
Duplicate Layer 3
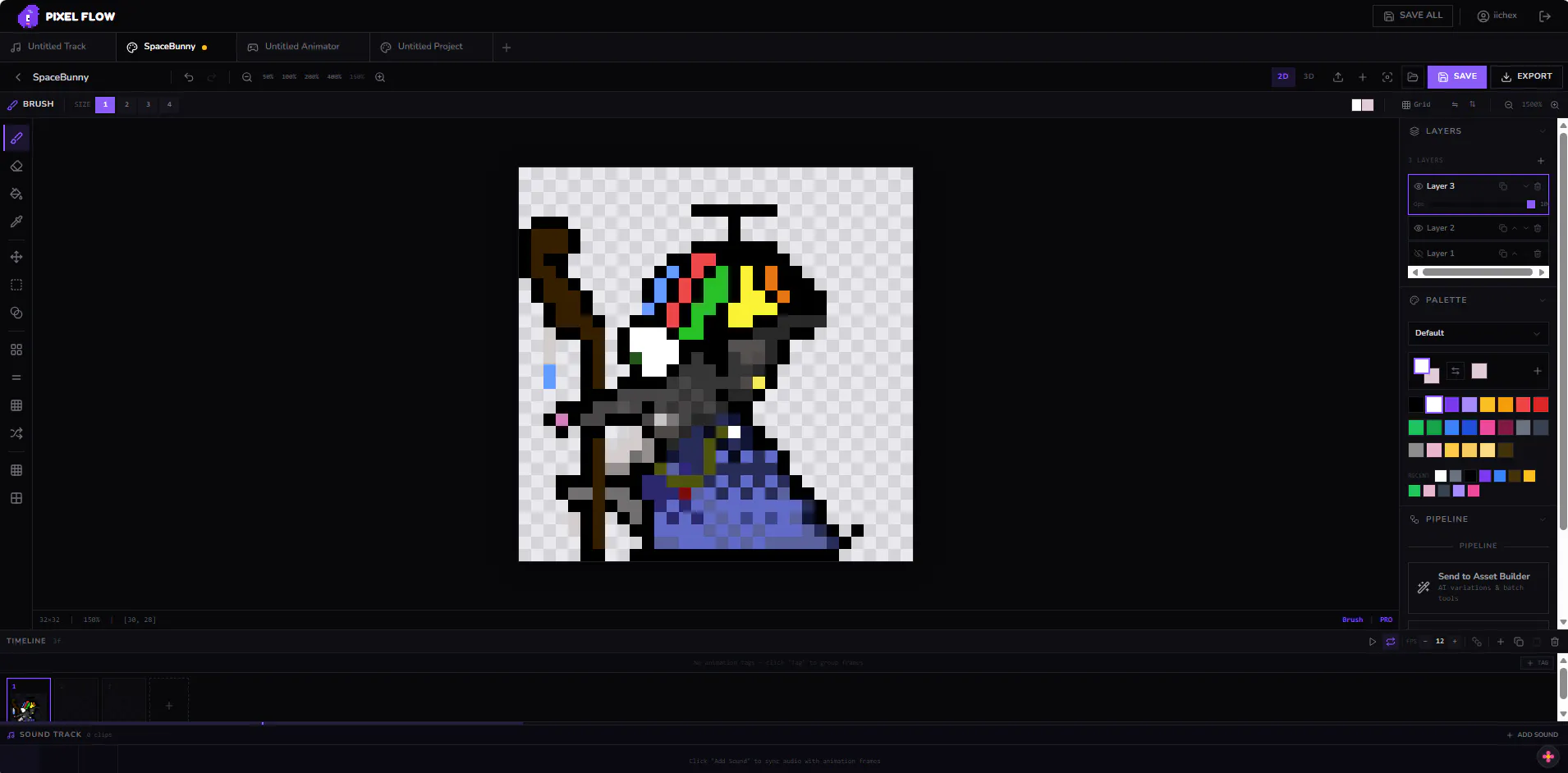[1503, 186]
